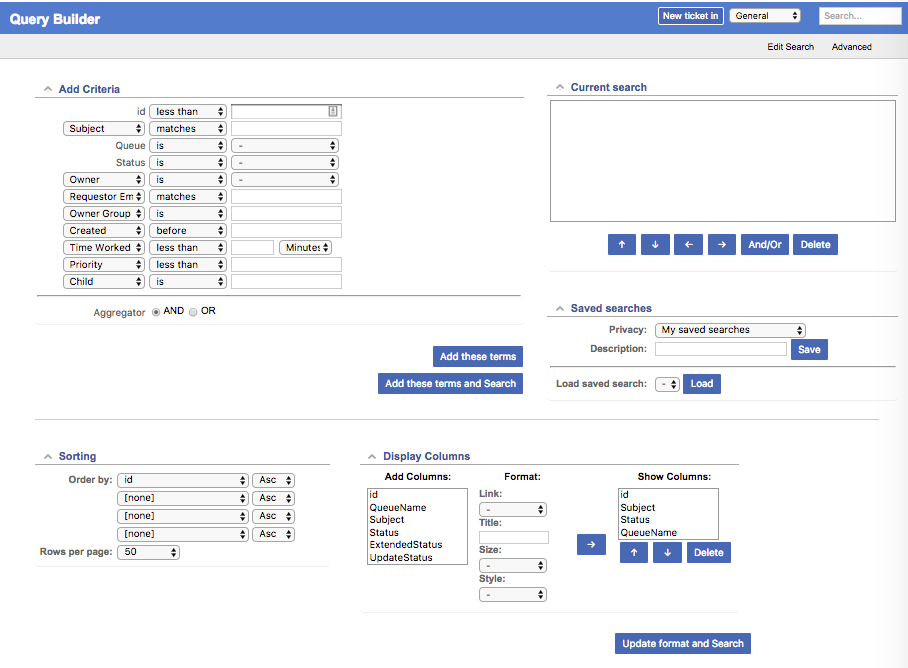908x668 pixels.
Task: Open the Rows per page dropdown
Action: [148, 551]
